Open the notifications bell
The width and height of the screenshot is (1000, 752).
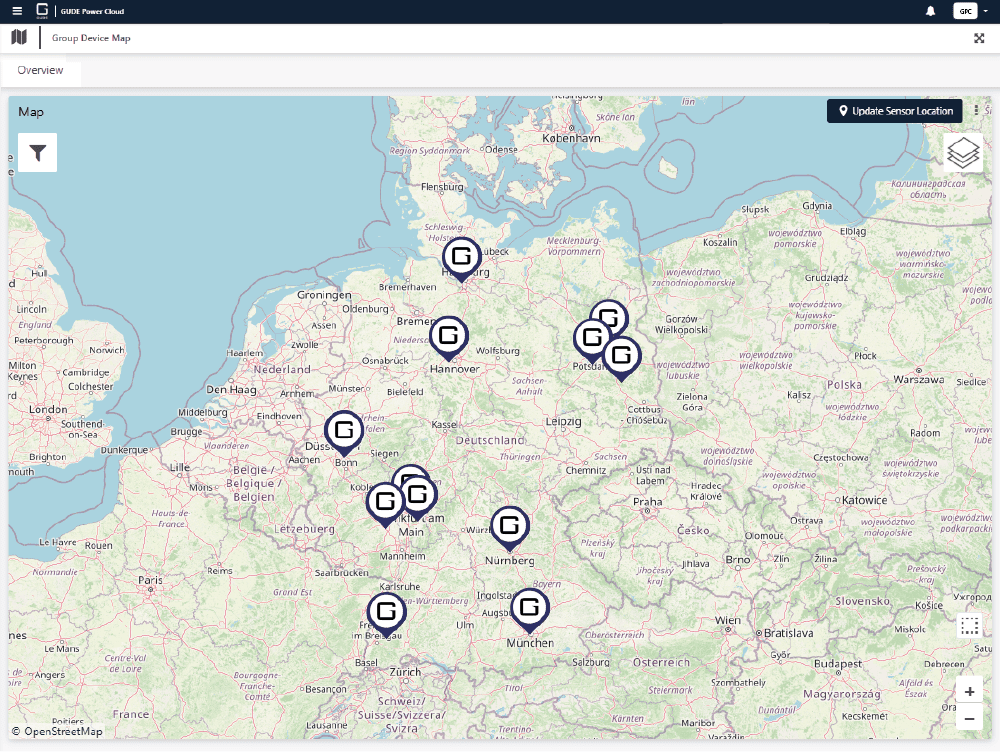[x=930, y=11]
